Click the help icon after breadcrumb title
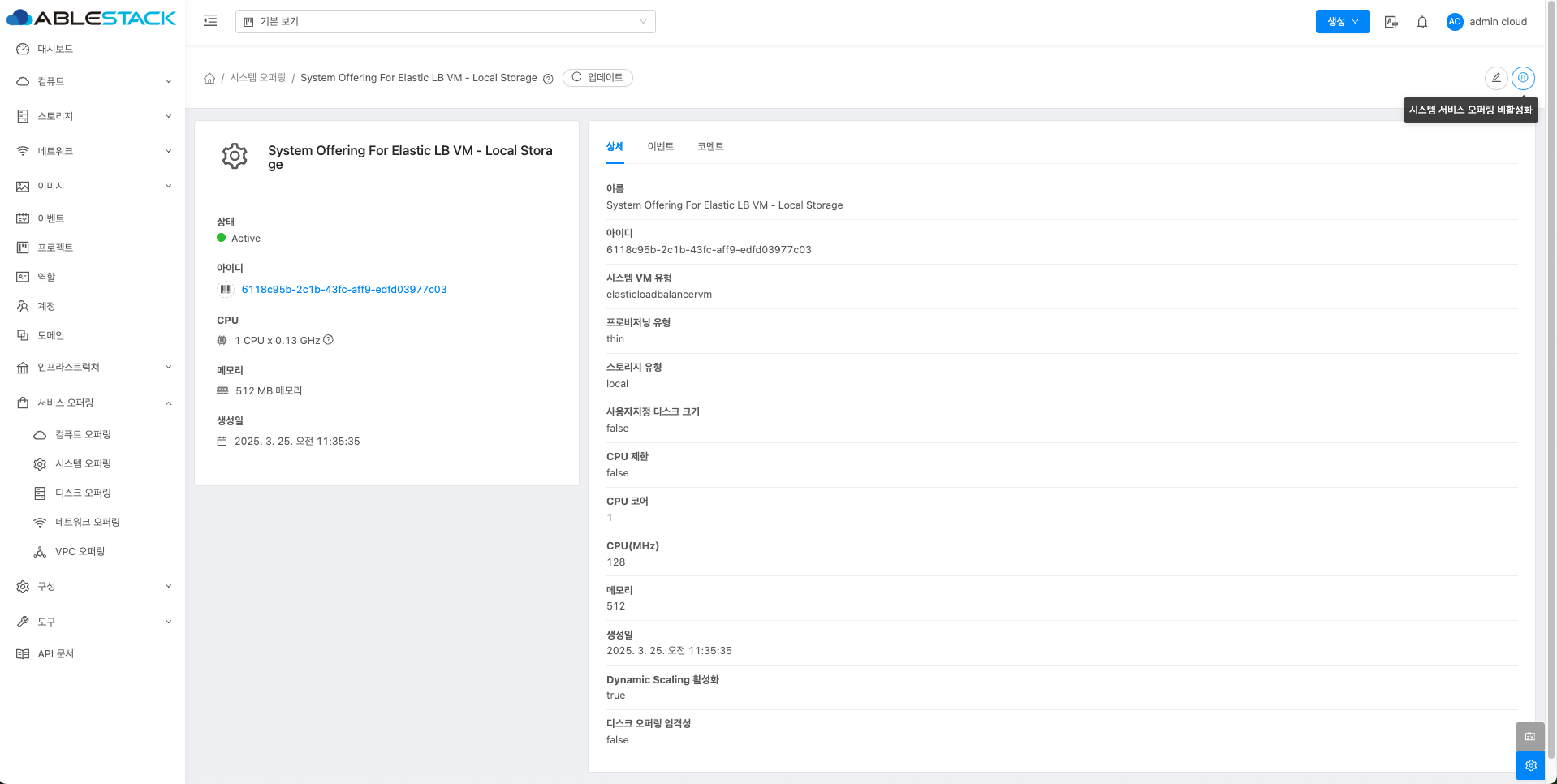This screenshot has height=784, width=1557. click(x=548, y=79)
